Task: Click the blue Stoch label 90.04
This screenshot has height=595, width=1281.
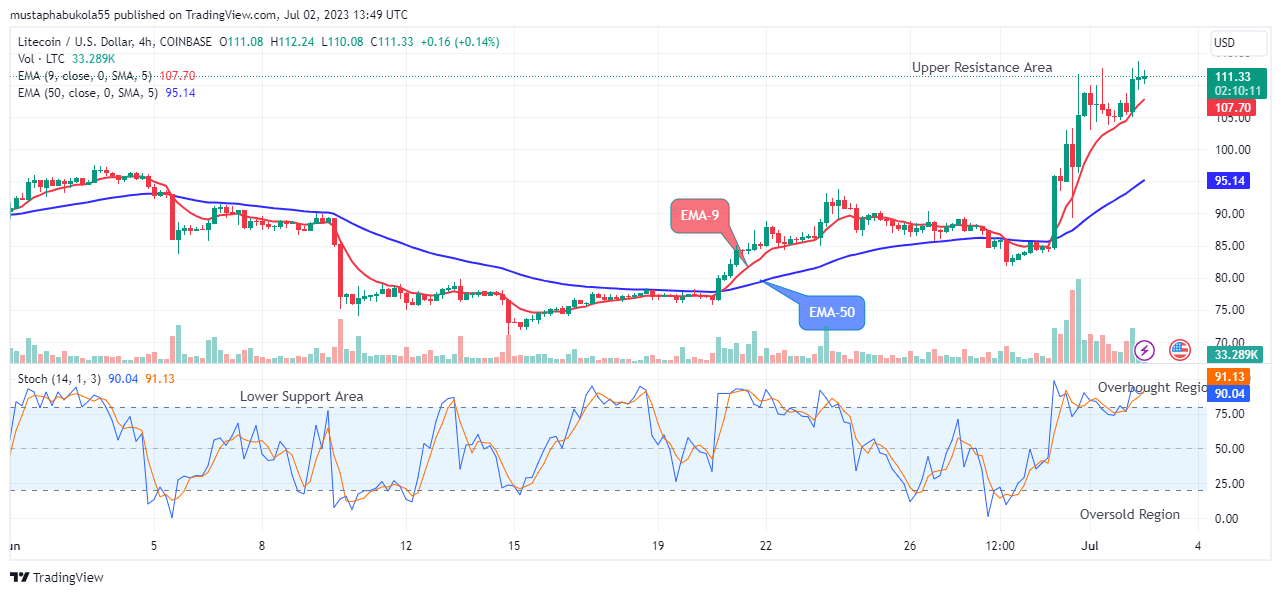Action: coord(1227,394)
